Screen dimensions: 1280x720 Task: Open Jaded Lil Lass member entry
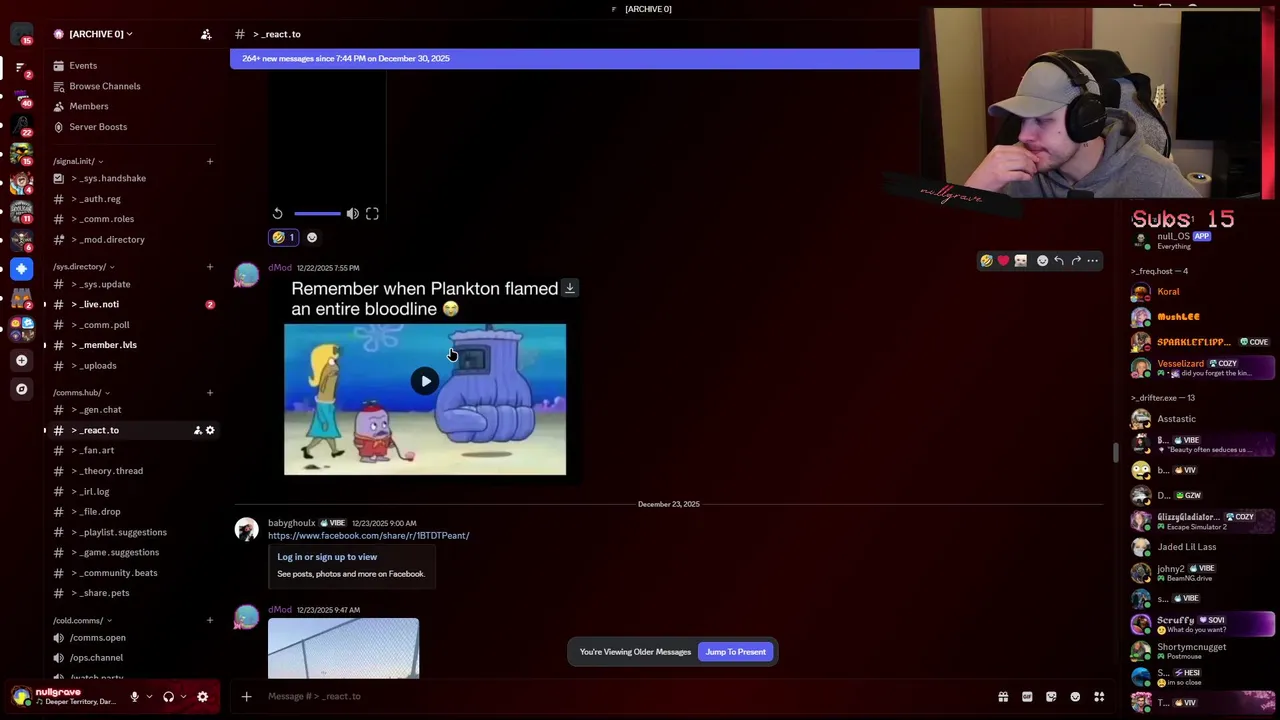pyautogui.click(x=1202, y=547)
